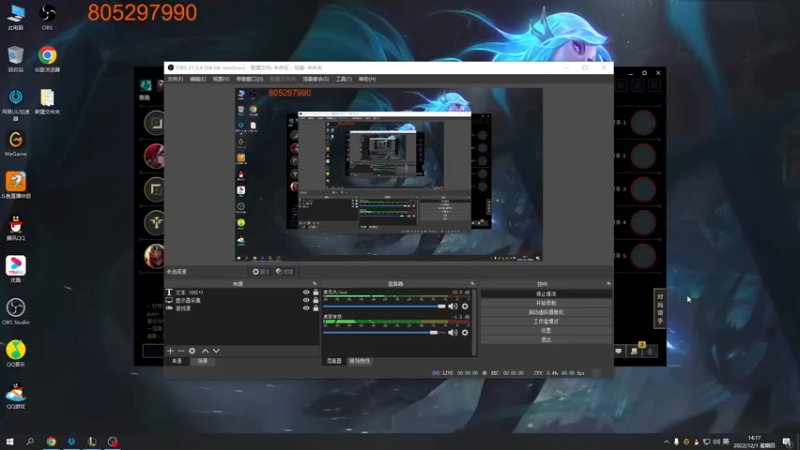Switch to the Scene Transitions tab
The width and height of the screenshot is (800, 450).
pos(360,361)
